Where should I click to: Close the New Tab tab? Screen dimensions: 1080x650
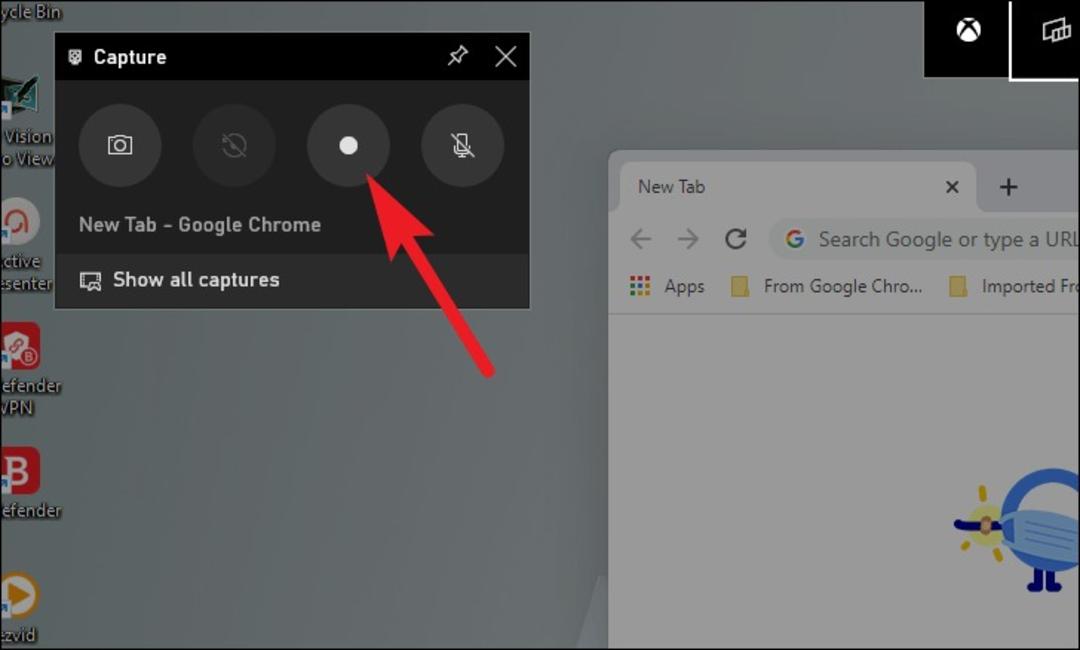[x=952, y=187]
